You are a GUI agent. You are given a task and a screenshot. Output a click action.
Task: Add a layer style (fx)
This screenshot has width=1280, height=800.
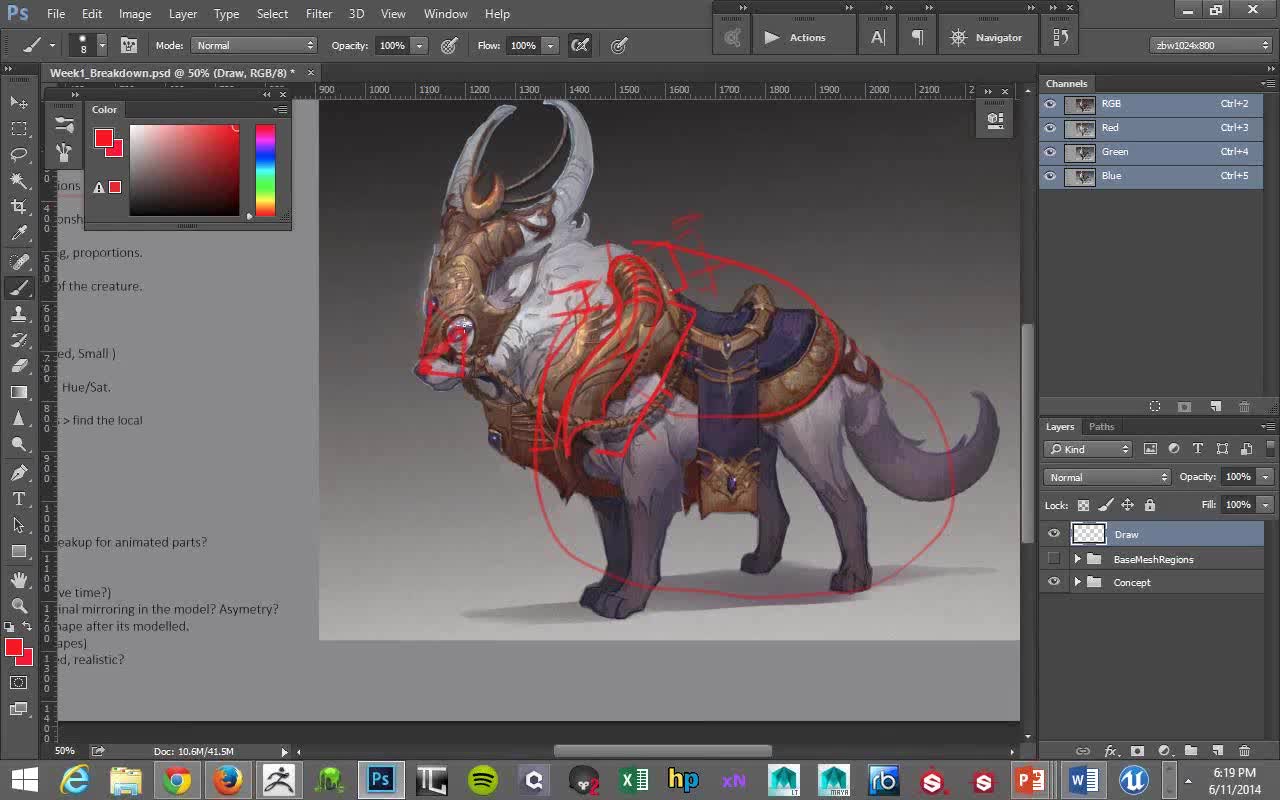[1111, 751]
